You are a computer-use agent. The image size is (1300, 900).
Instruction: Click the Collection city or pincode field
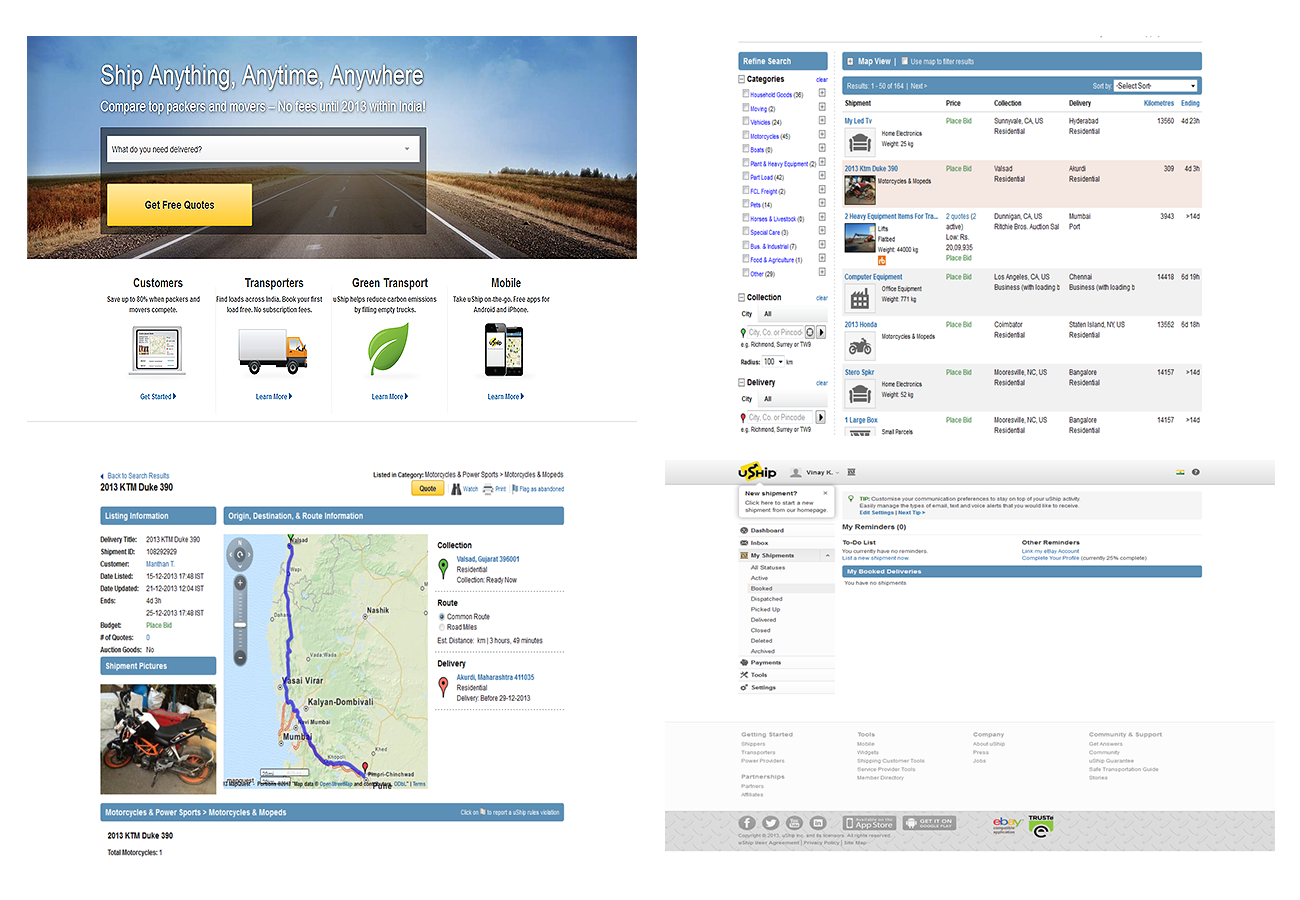[774, 332]
